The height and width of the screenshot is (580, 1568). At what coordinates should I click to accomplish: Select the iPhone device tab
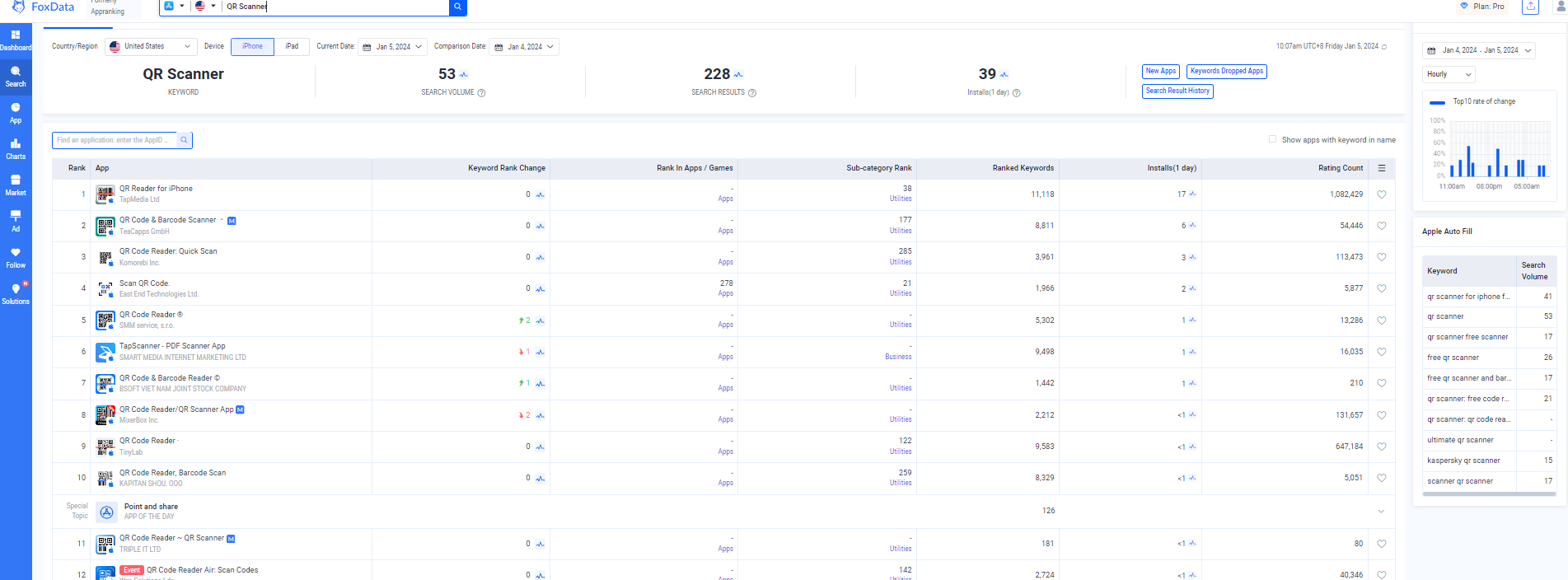coord(252,47)
